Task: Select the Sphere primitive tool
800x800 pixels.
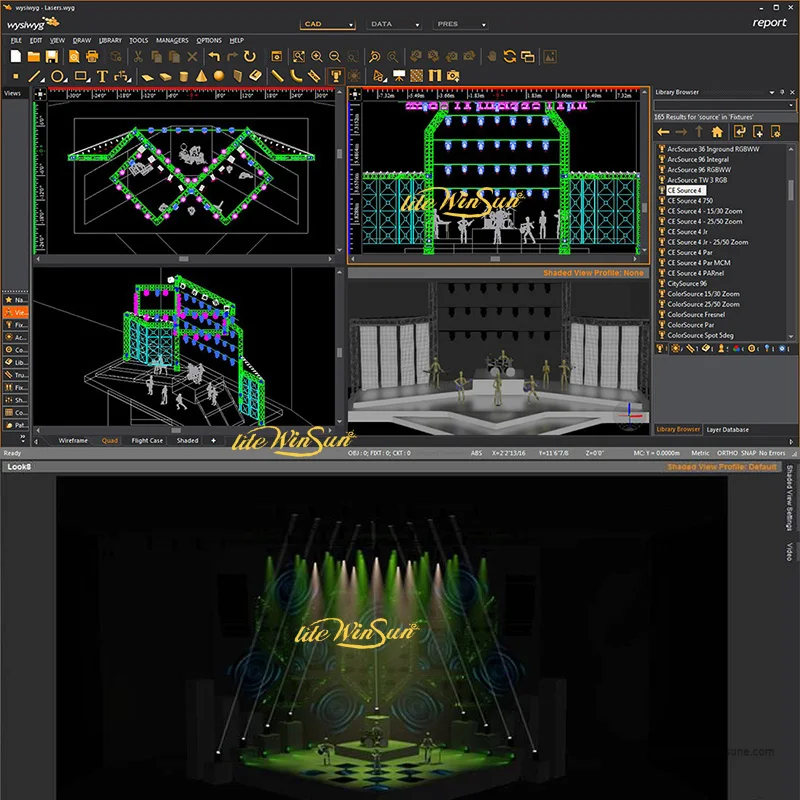Action: click(218, 75)
